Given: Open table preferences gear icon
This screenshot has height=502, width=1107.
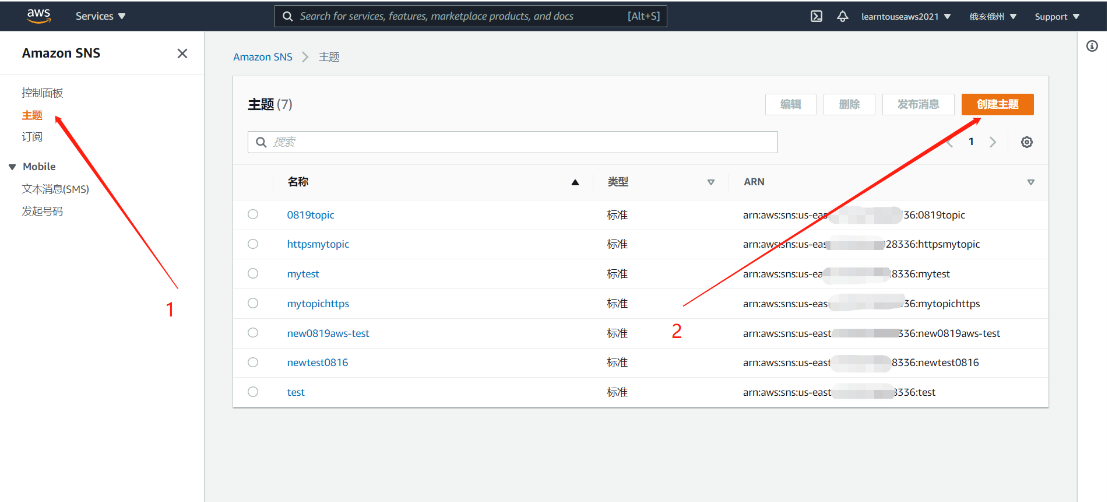Looking at the screenshot, I should [1027, 142].
